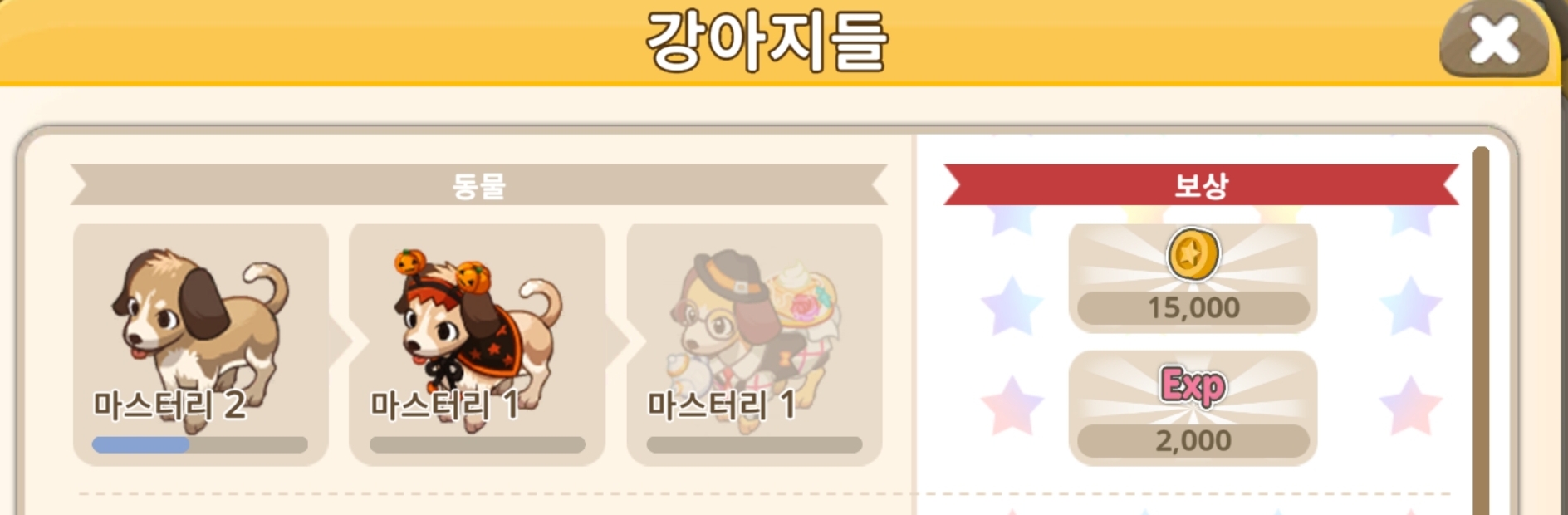
Task: Click the flower hat on the faded puppy
Action: [800, 297]
